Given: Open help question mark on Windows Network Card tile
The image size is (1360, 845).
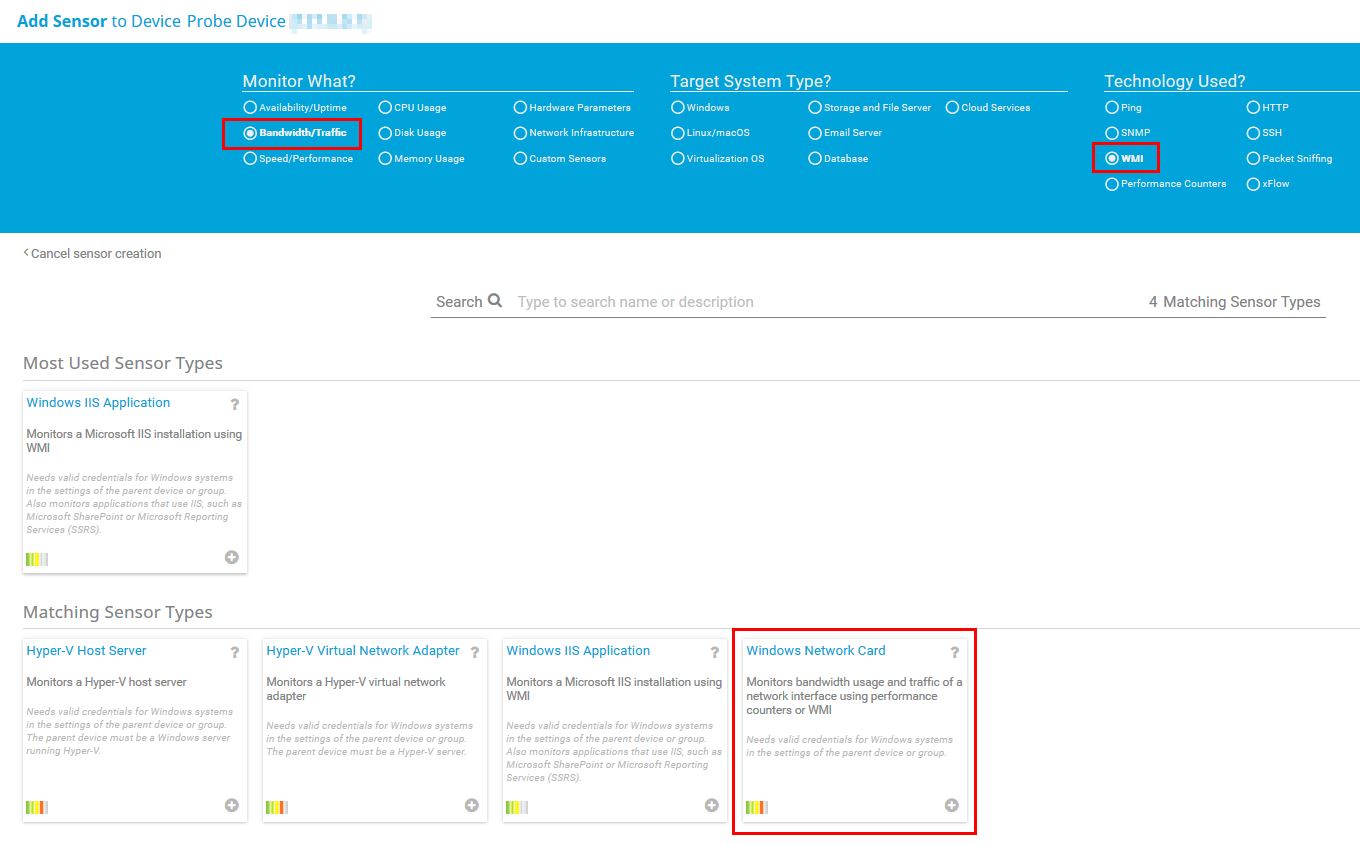Looking at the screenshot, I should [954, 651].
